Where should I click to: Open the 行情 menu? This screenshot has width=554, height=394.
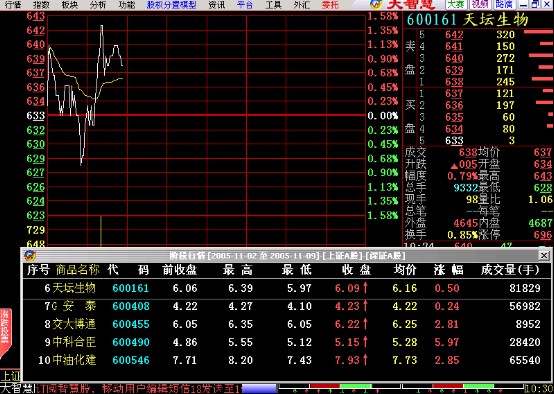coord(13,5)
